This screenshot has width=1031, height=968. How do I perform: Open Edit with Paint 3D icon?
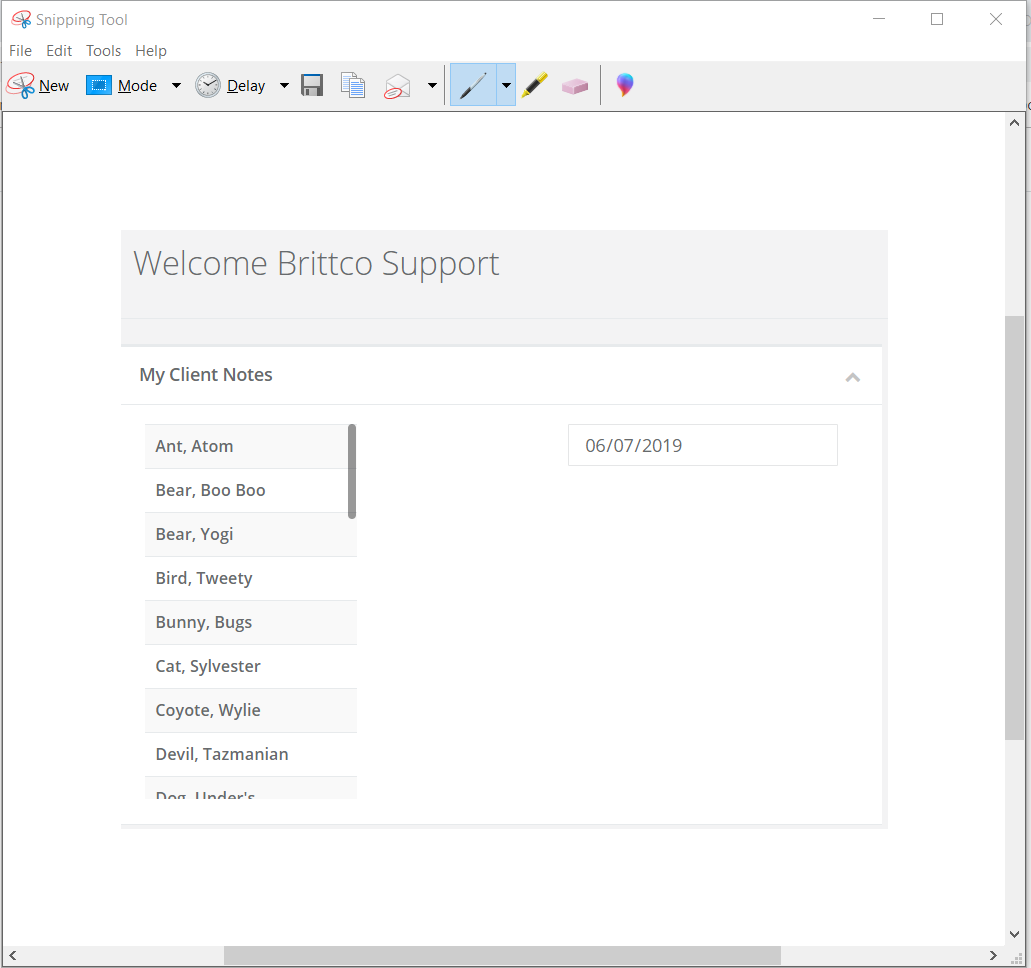pyautogui.click(x=625, y=86)
